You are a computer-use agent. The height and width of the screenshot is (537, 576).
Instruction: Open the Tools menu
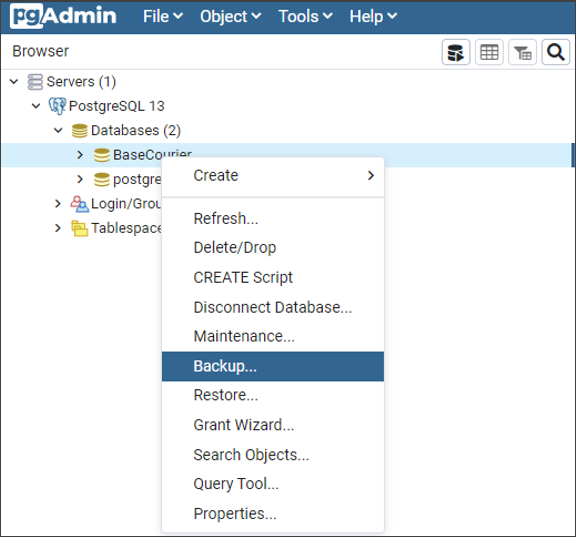305,17
